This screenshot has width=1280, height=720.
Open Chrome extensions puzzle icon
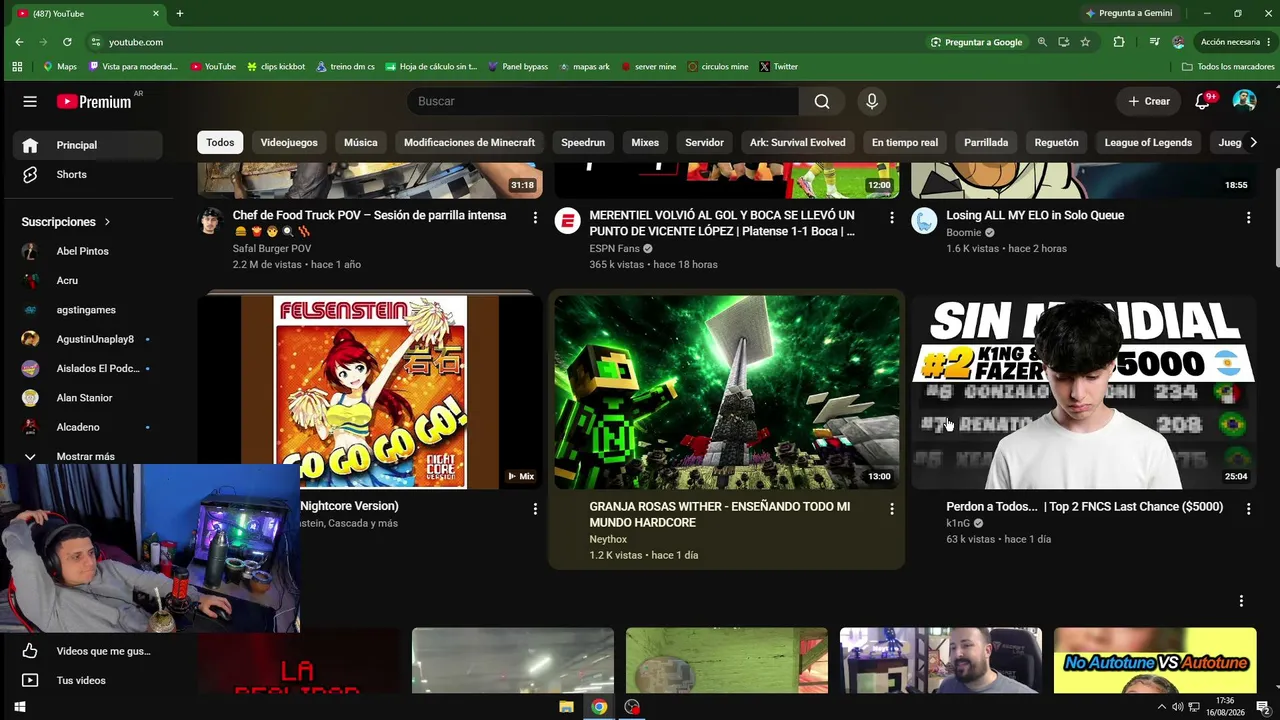click(1119, 42)
